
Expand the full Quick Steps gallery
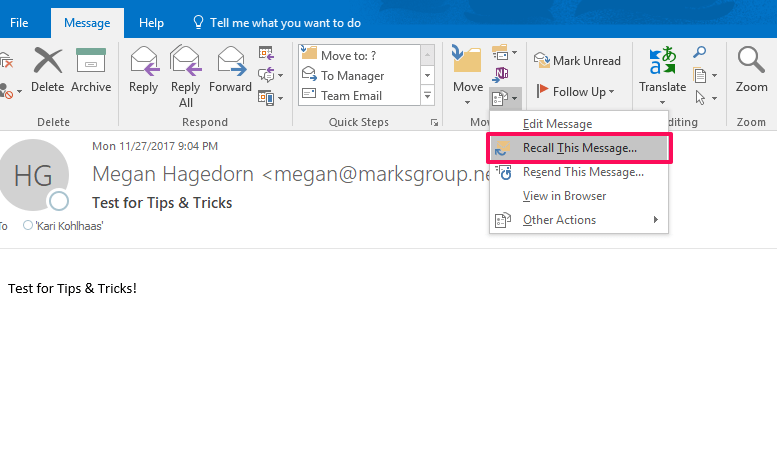click(427, 95)
